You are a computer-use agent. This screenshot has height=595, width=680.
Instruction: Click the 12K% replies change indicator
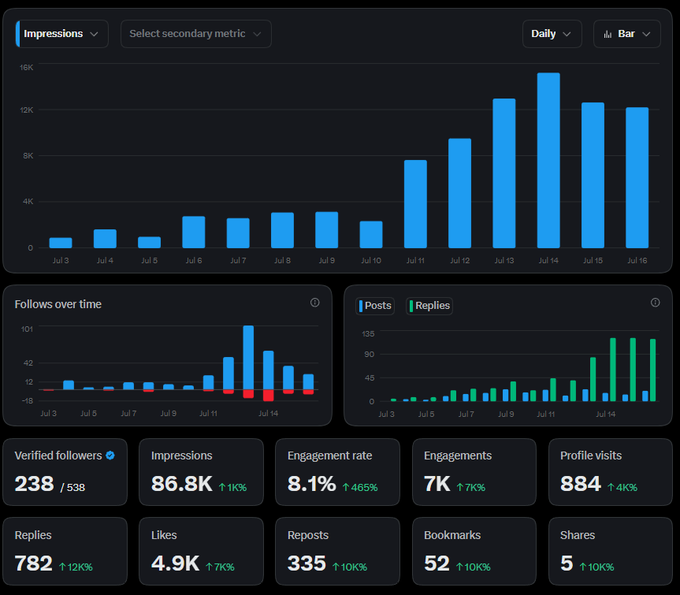tap(76, 567)
